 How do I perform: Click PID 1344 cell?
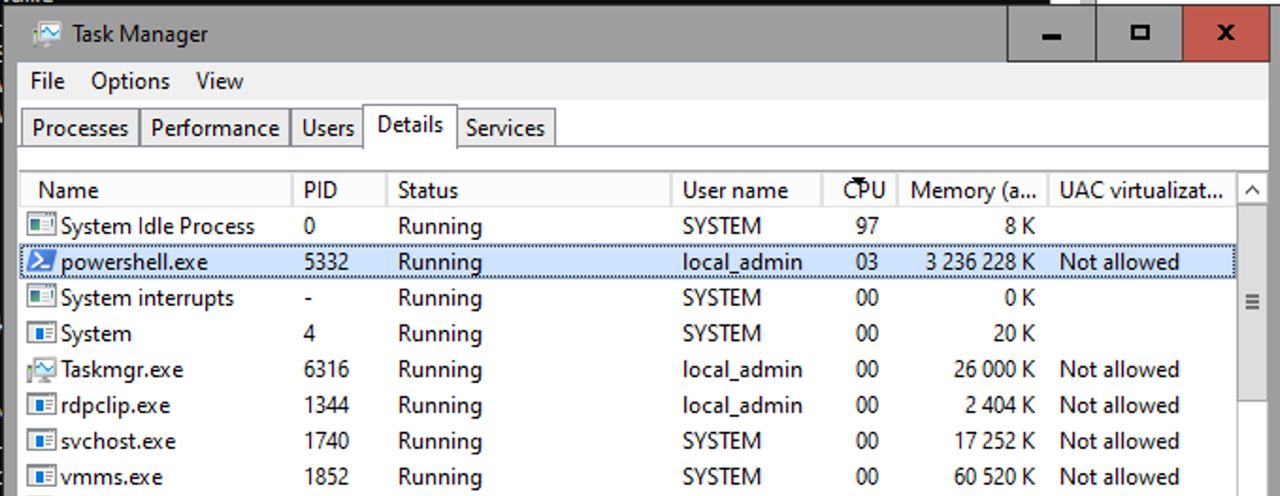(326, 406)
